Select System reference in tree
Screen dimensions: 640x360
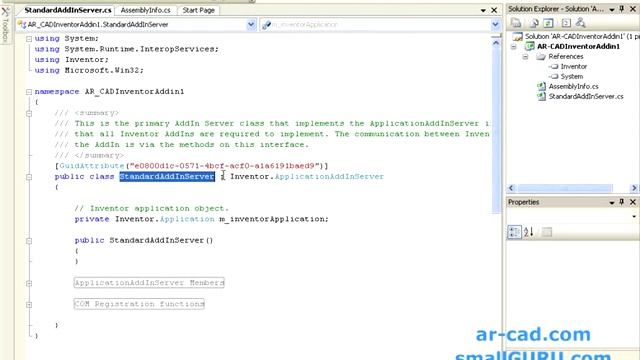point(571,76)
